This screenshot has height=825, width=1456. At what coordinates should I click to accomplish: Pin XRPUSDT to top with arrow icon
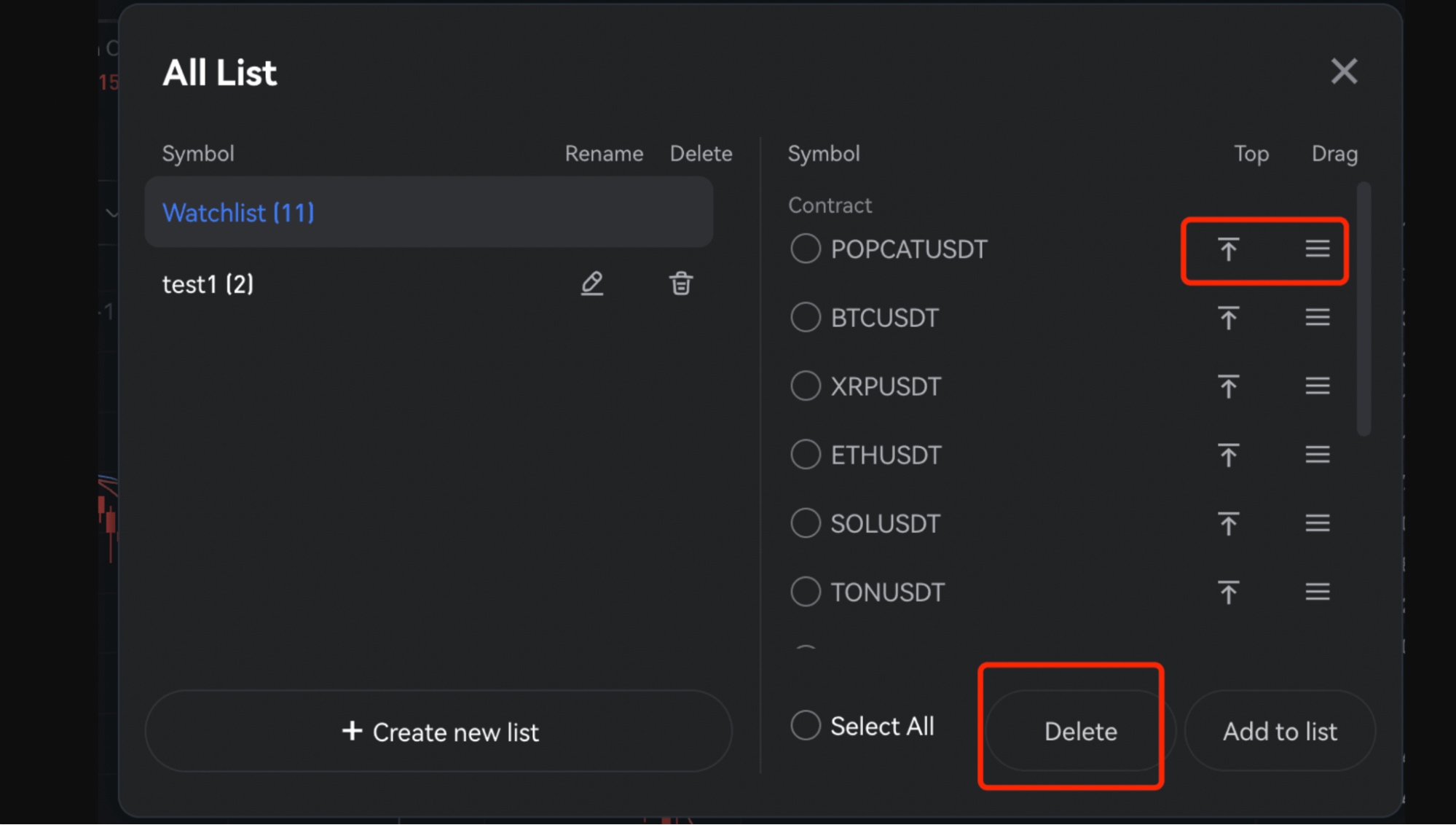pyautogui.click(x=1228, y=386)
